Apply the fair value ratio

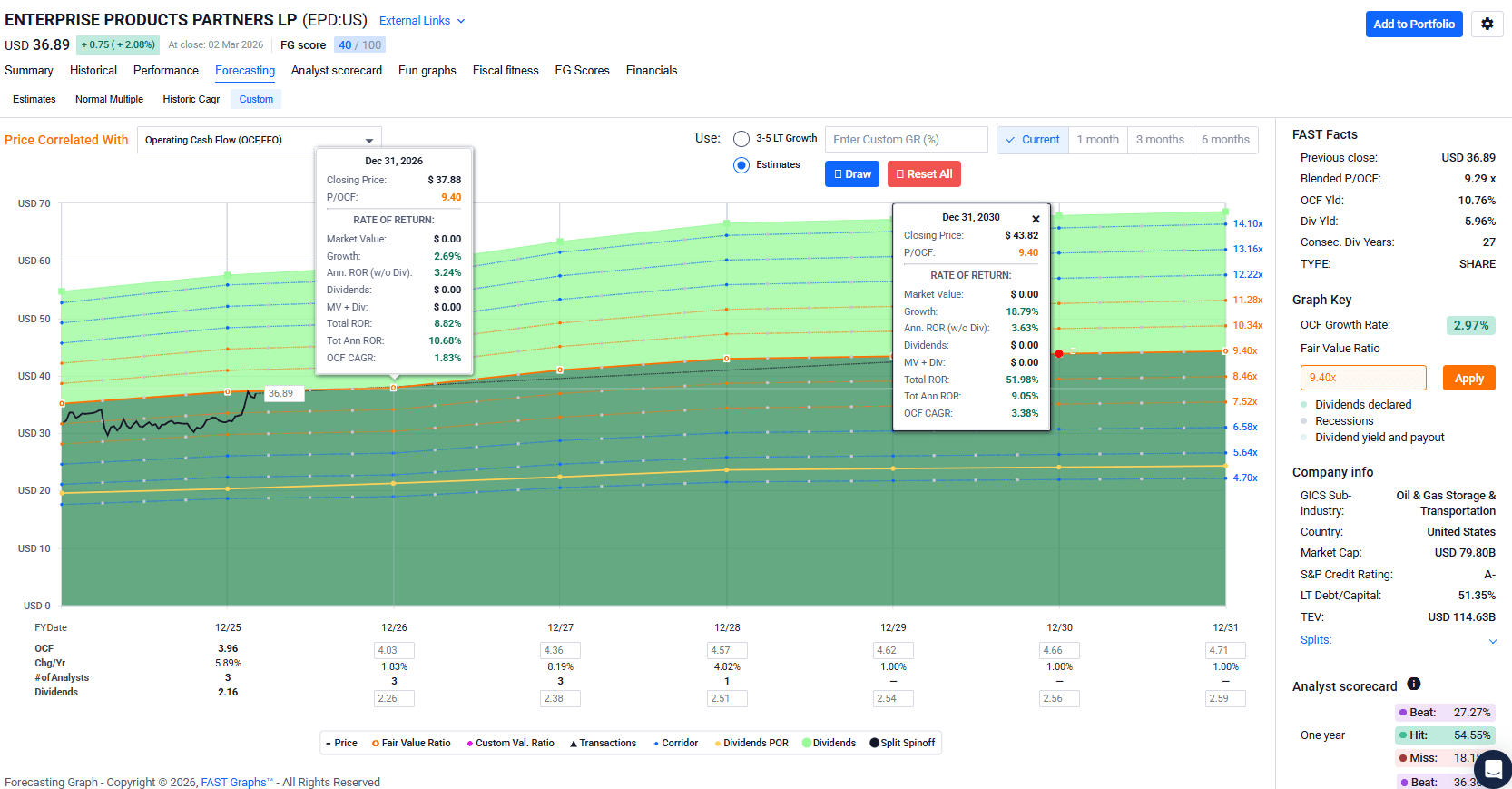[x=1469, y=379]
